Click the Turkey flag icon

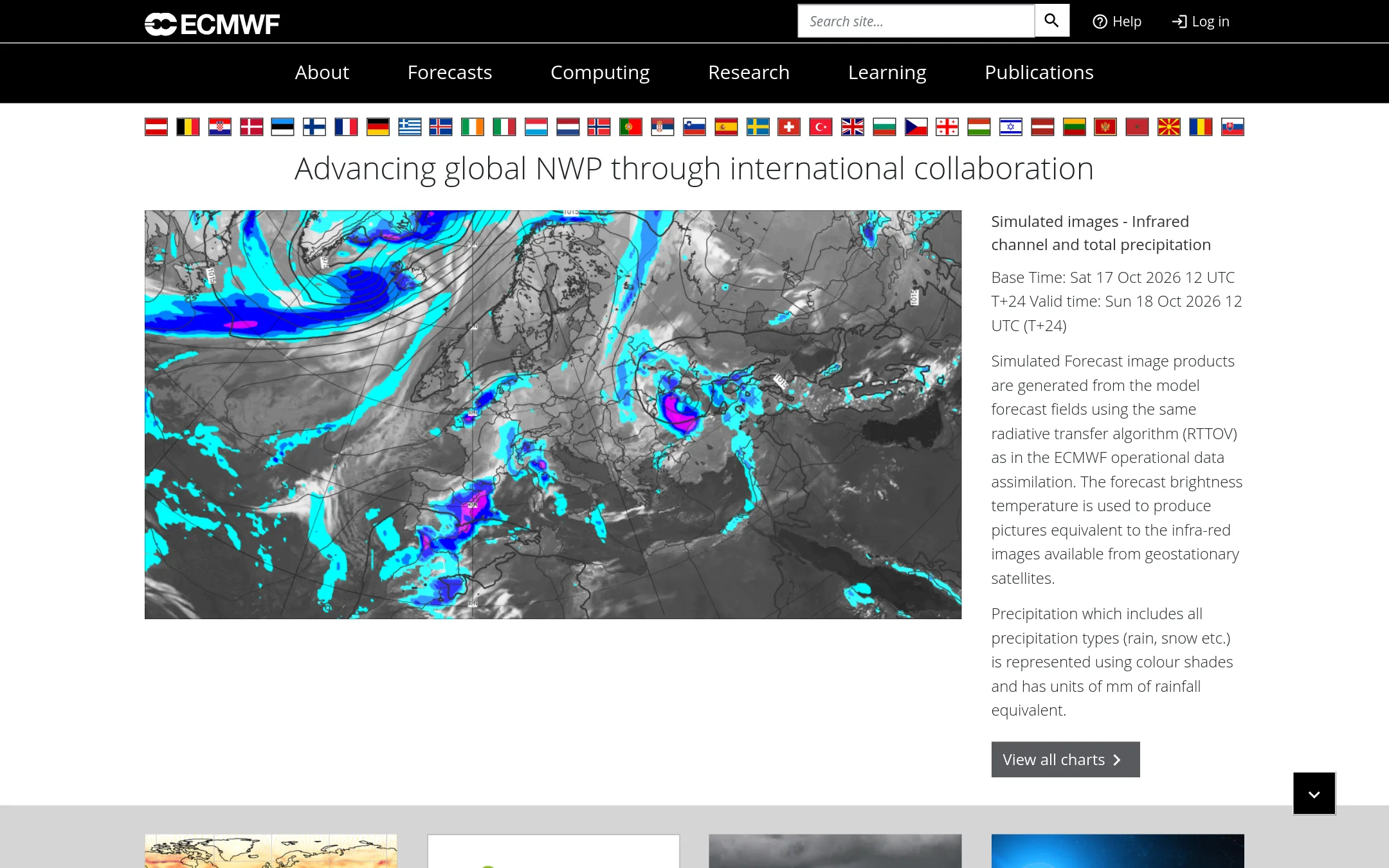(x=821, y=127)
